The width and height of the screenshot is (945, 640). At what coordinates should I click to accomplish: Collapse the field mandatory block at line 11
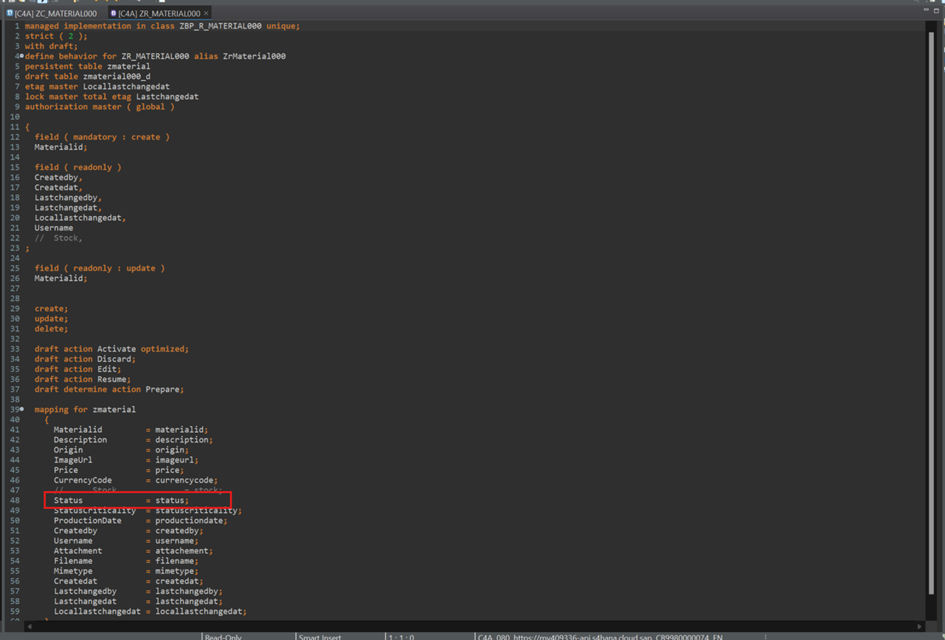(x=21, y=128)
